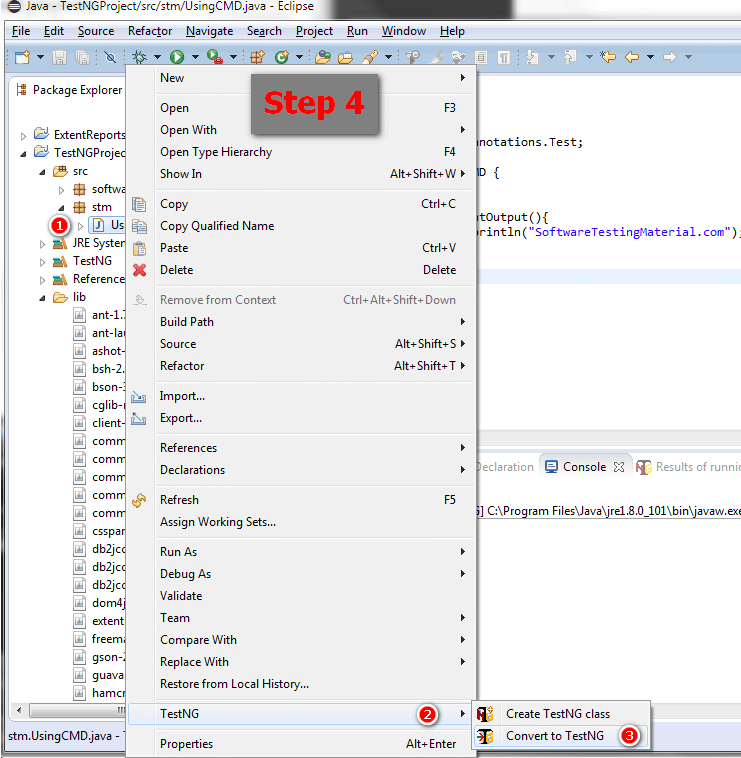The width and height of the screenshot is (741, 758).
Task: Expand the JRE System Library node
Action: [43, 244]
